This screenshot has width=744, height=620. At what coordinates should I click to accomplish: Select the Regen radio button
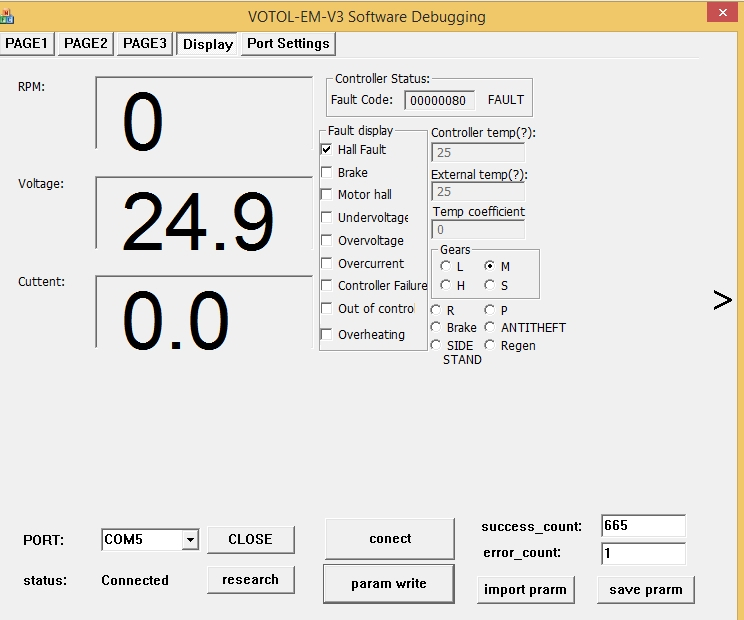click(x=490, y=345)
